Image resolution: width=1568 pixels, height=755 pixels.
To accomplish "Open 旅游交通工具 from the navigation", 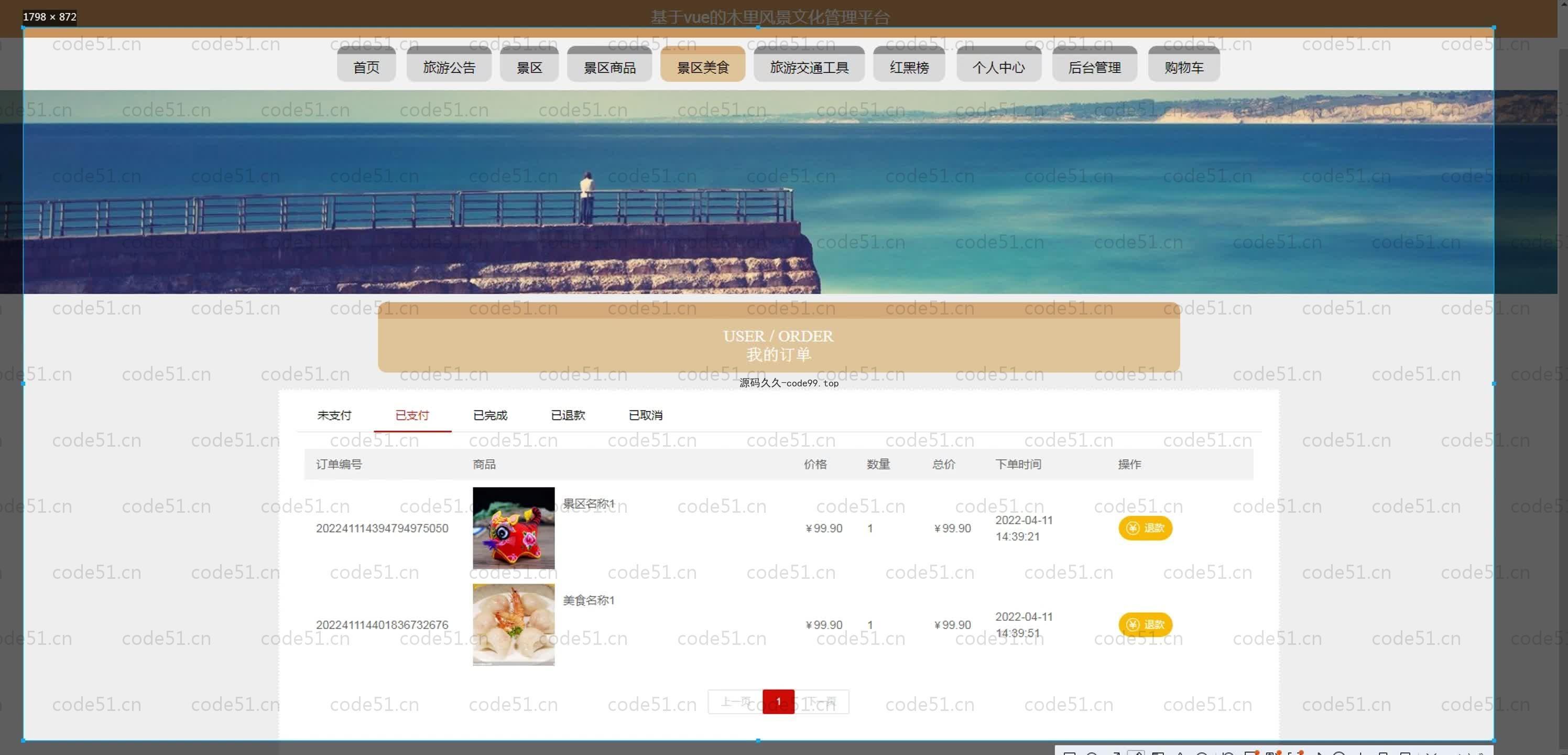I will [808, 67].
